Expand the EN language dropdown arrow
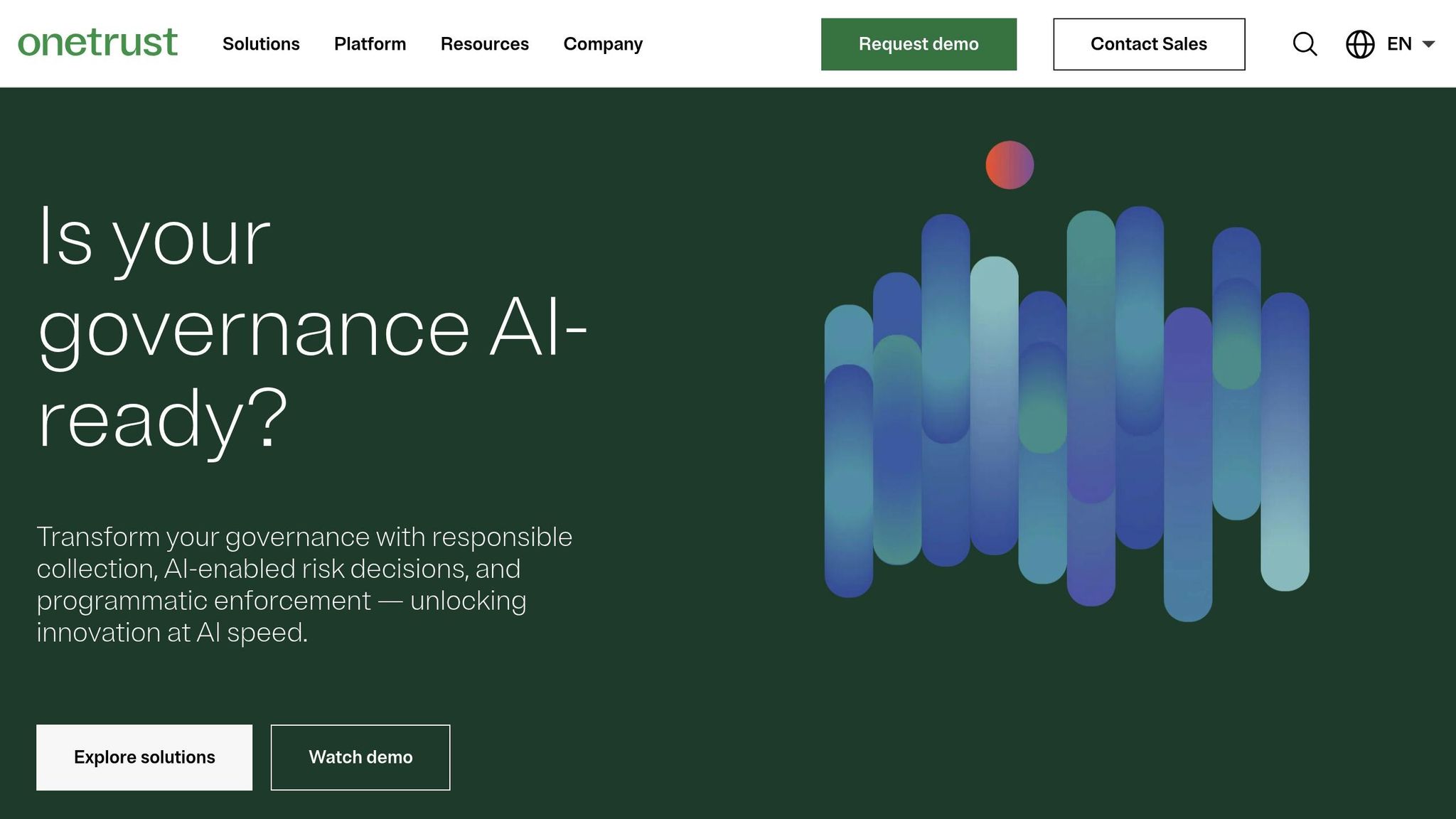 [x=1428, y=44]
